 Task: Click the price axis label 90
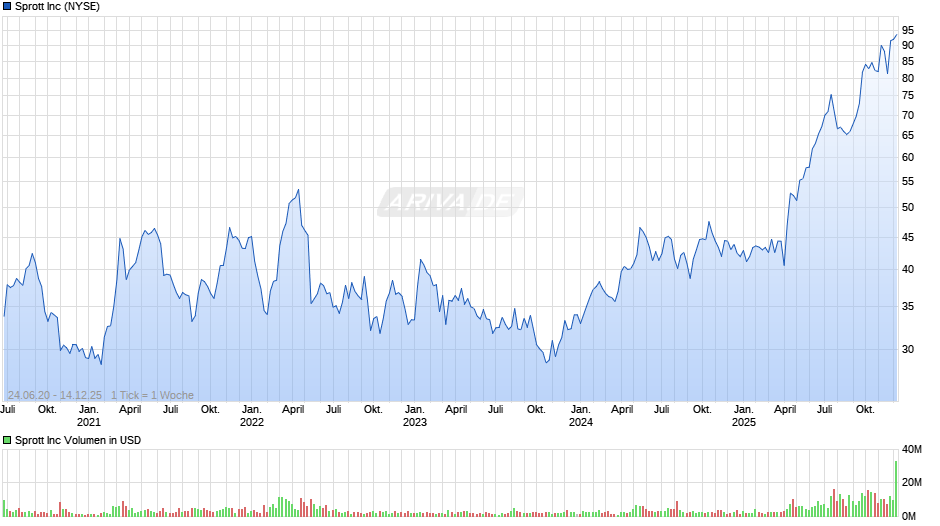[x=908, y=46]
